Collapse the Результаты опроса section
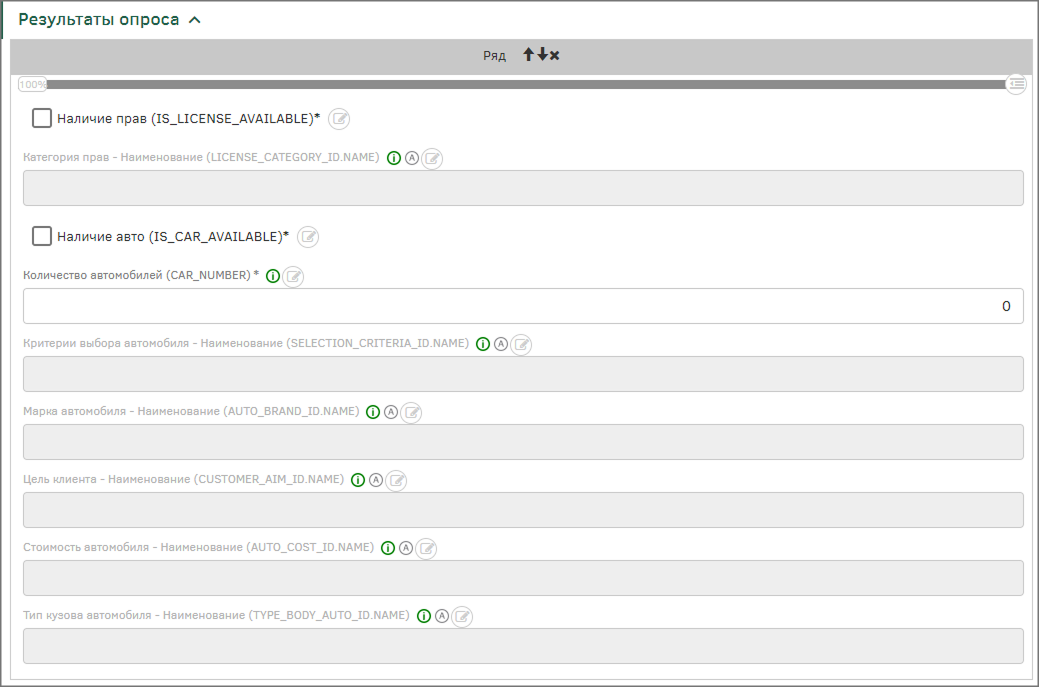The image size is (1039, 687). 194,19
